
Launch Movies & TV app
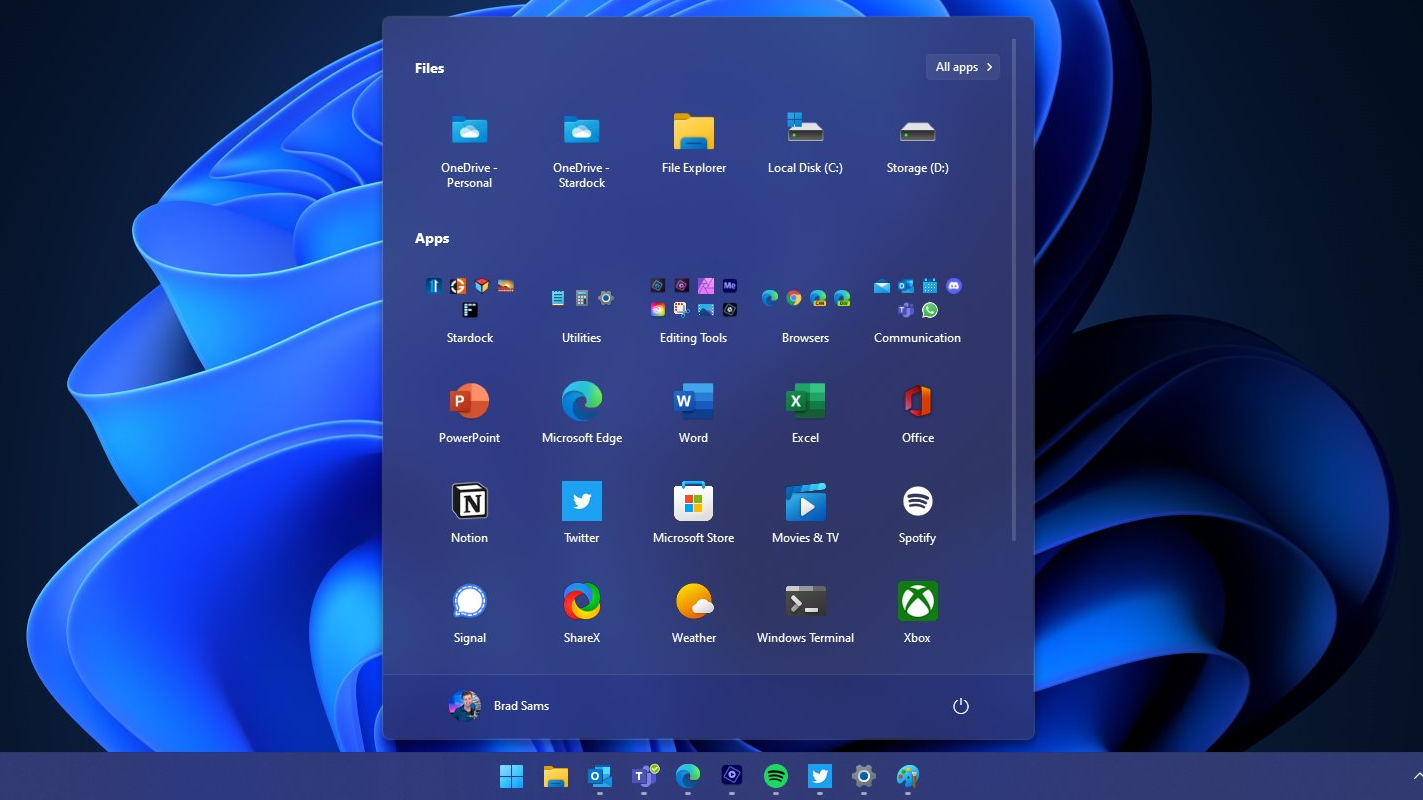click(805, 512)
